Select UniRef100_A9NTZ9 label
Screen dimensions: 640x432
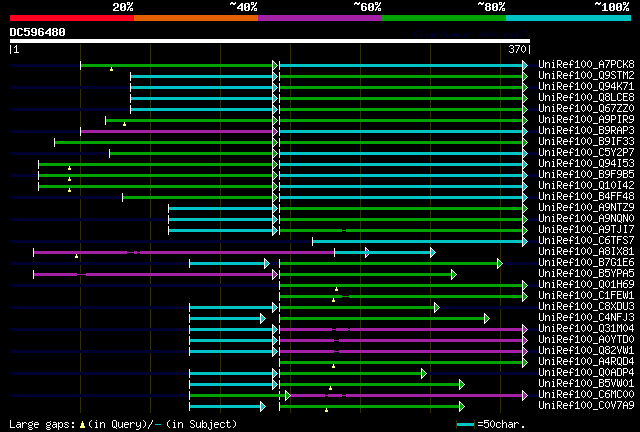point(586,208)
